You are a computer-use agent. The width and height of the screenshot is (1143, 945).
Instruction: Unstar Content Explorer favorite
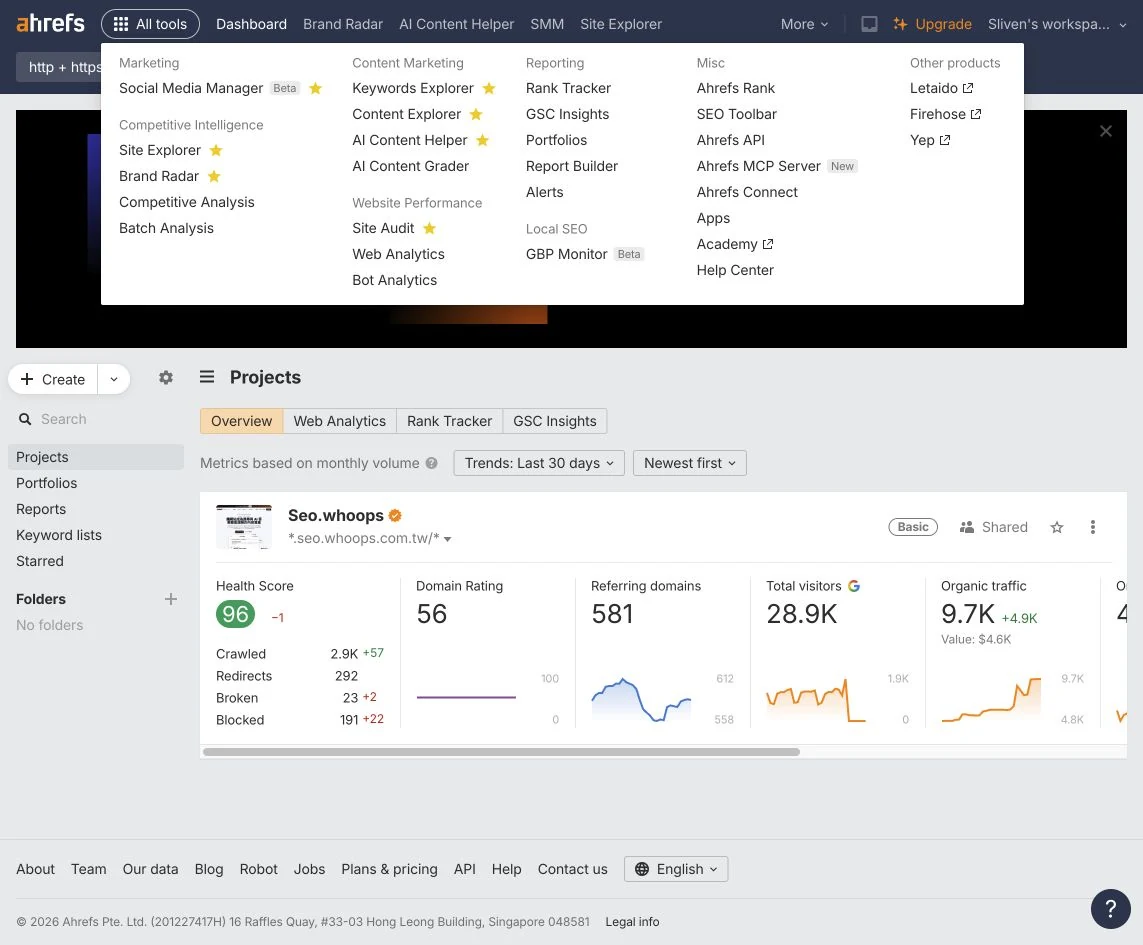pyautogui.click(x=476, y=114)
